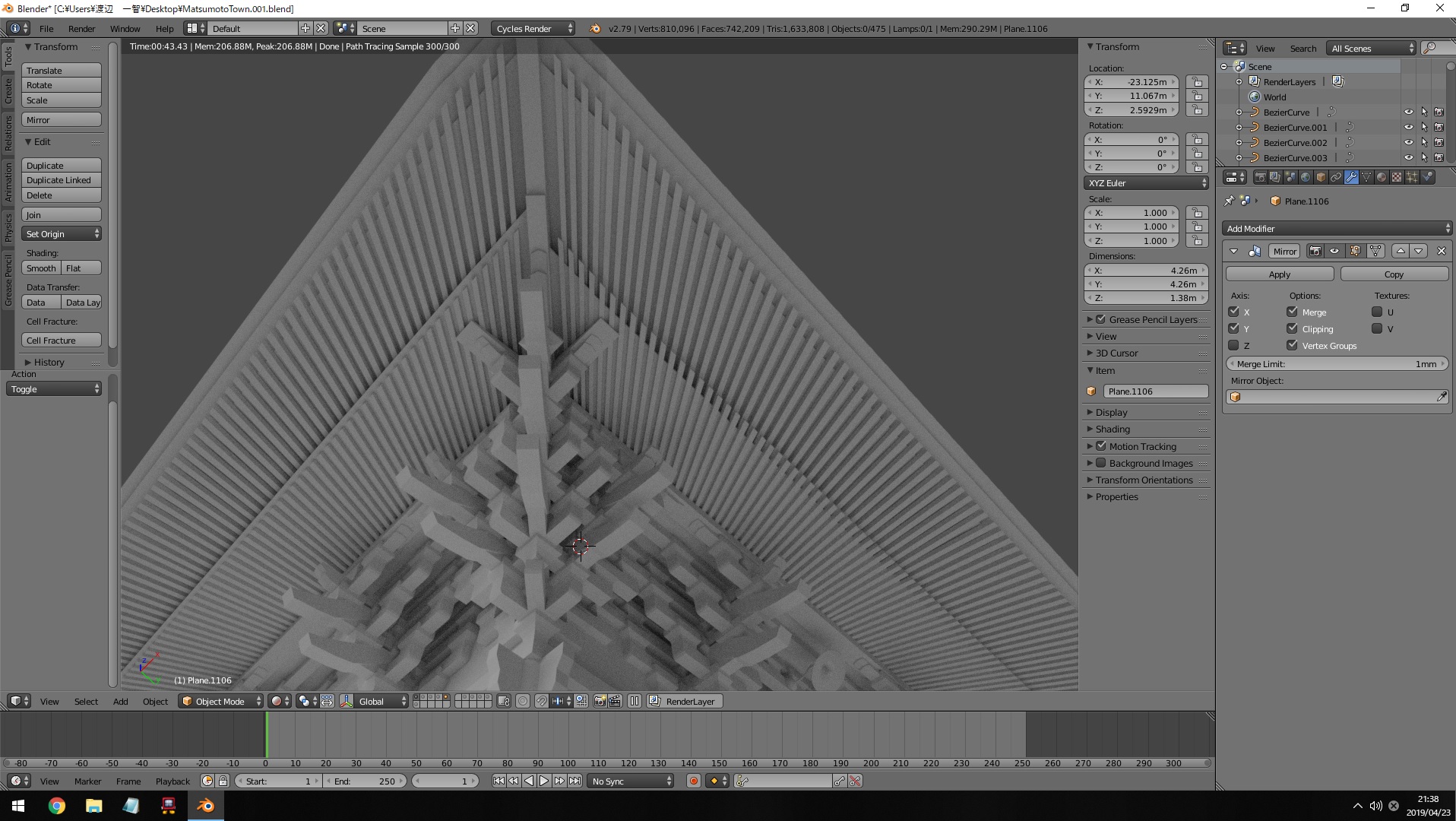Open the World properties tab
This screenshot has width=1456, height=821.
click(1306, 177)
